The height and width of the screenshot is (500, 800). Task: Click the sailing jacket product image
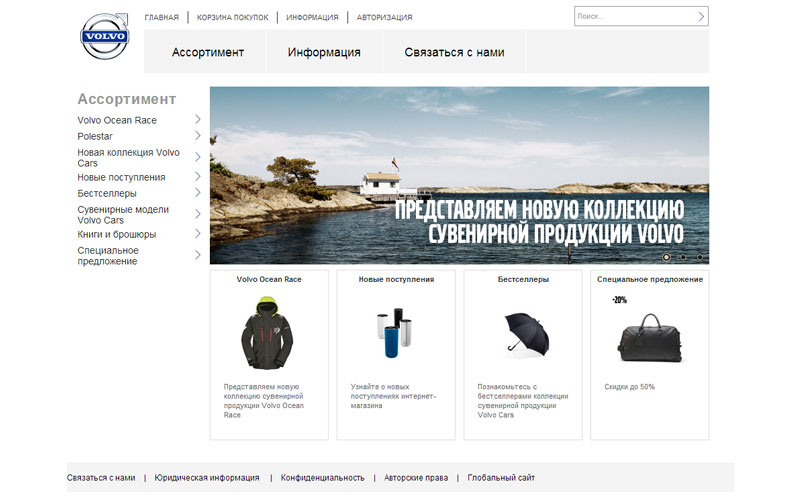coord(267,333)
